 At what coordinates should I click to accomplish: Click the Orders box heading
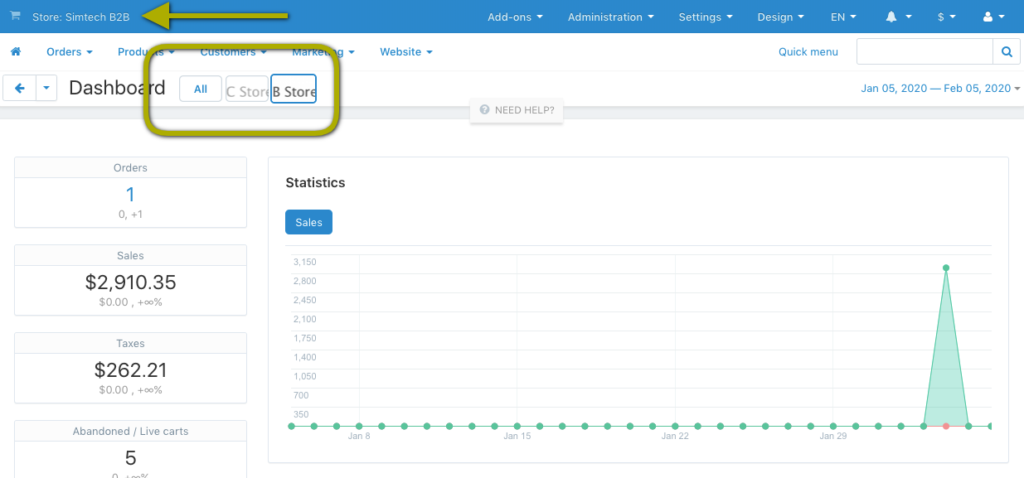[131, 168]
